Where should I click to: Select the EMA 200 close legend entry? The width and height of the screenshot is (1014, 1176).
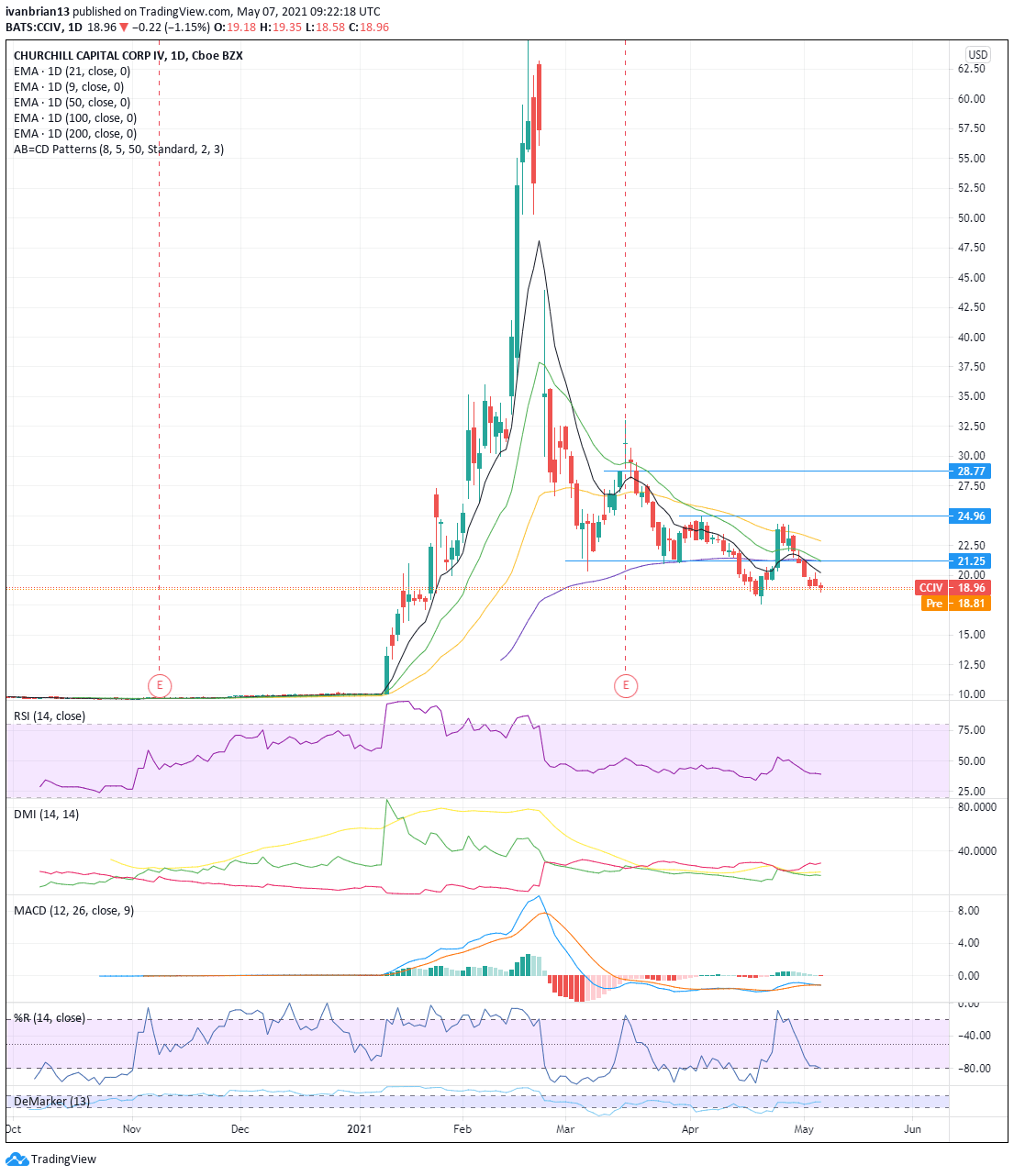75,134
